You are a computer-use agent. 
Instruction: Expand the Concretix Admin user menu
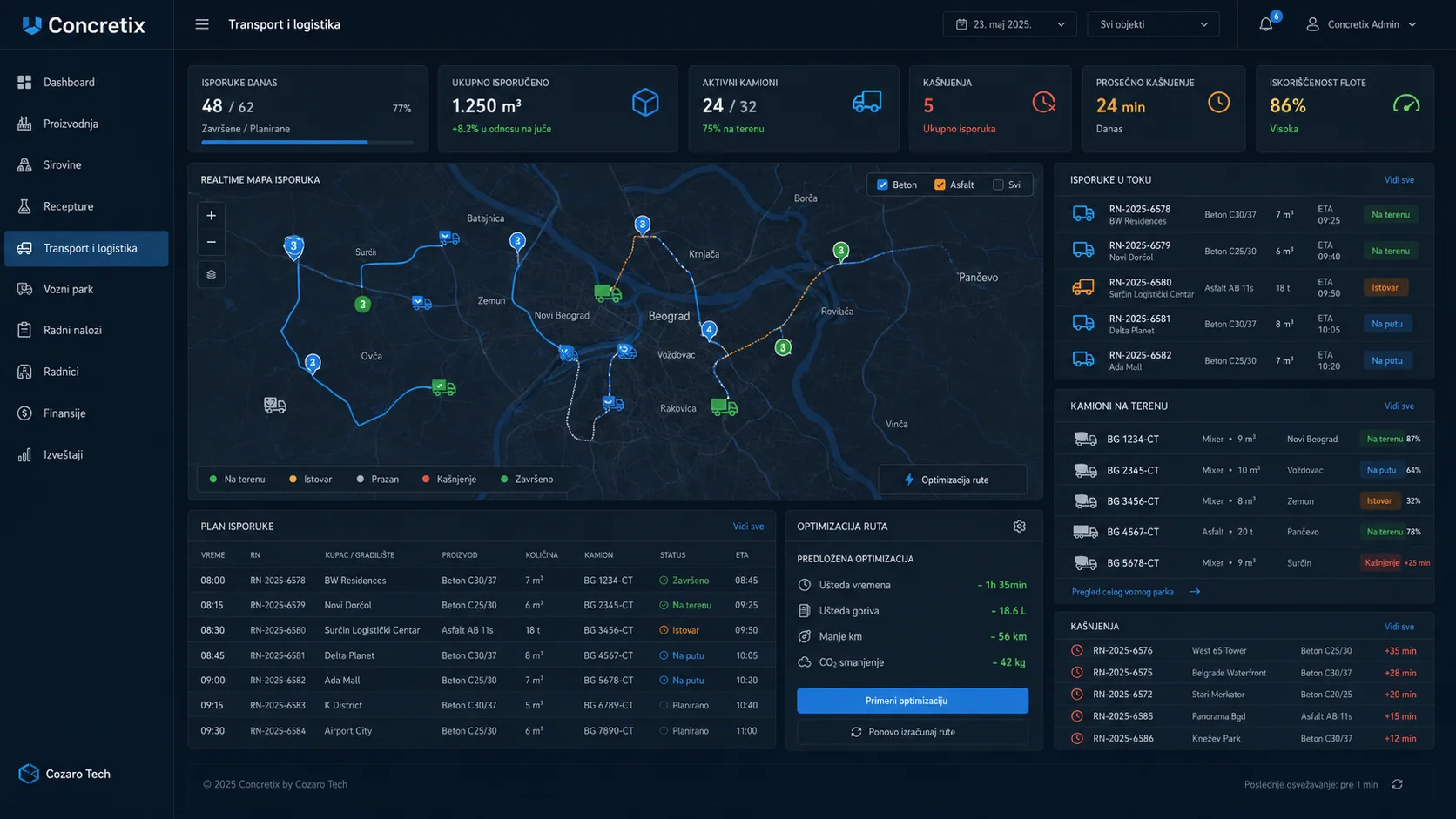point(1362,24)
